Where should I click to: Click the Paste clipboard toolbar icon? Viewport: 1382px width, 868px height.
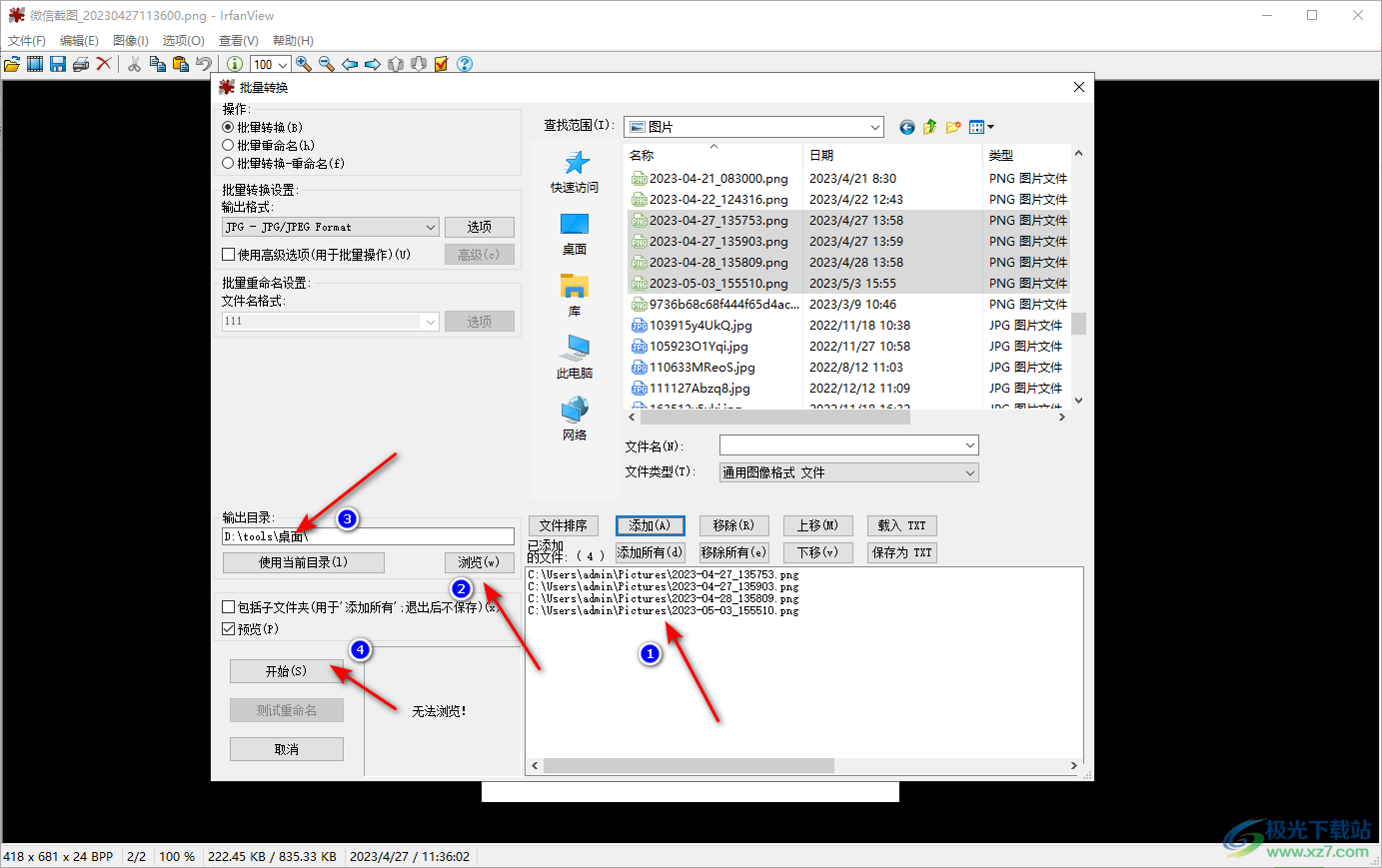click(x=180, y=64)
